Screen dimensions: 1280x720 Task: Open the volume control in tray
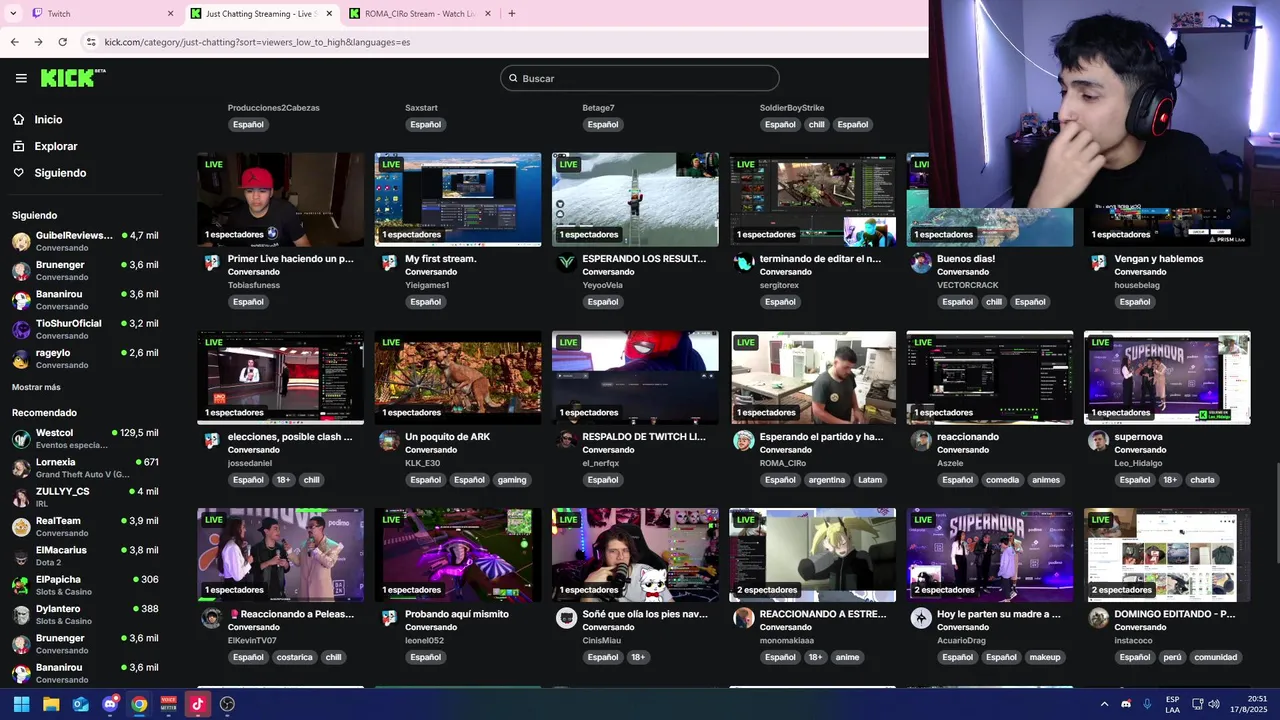click(x=1213, y=704)
